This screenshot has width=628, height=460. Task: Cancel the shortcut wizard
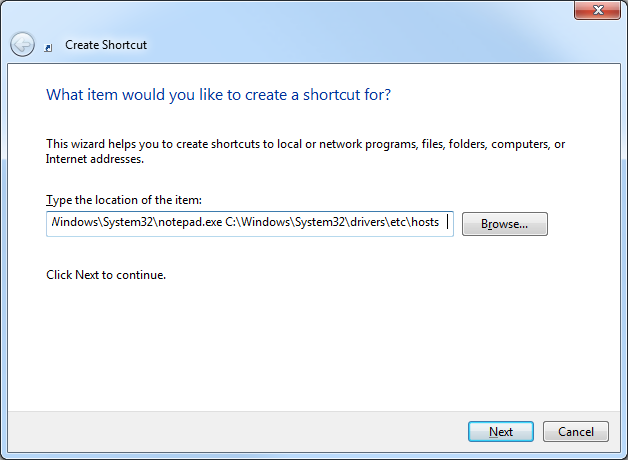tap(576, 432)
